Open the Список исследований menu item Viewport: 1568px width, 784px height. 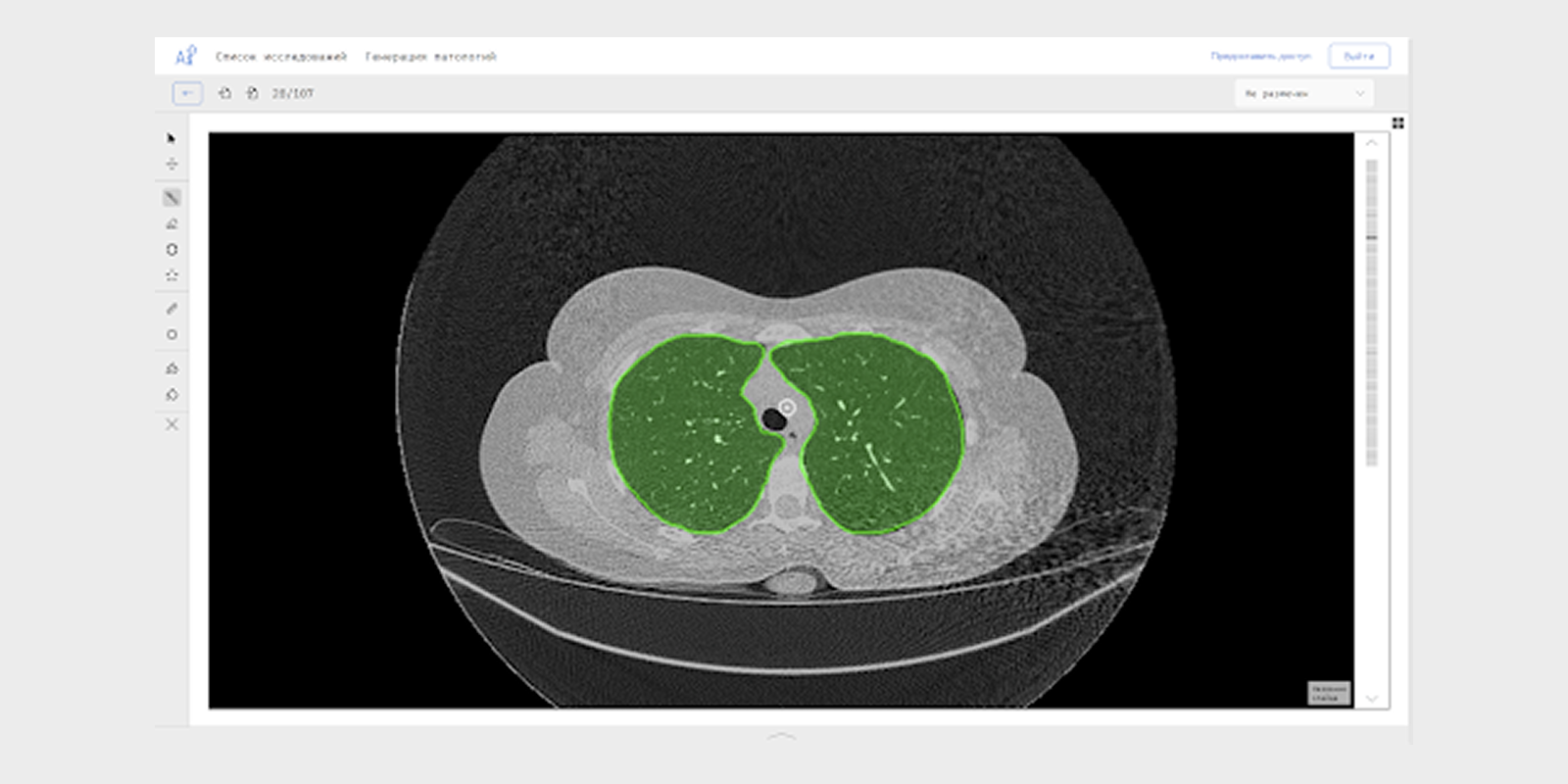tap(280, 57)
